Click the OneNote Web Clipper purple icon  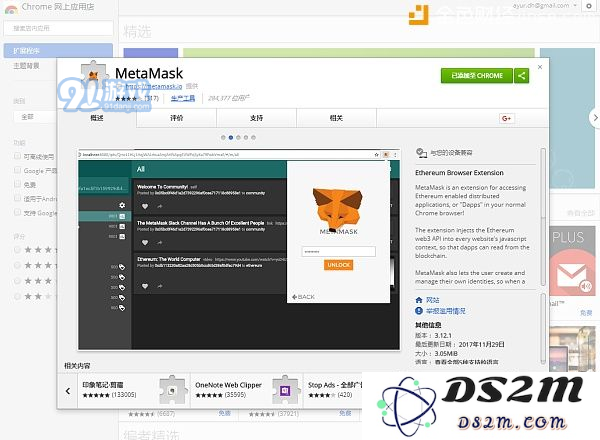point(285,391)
